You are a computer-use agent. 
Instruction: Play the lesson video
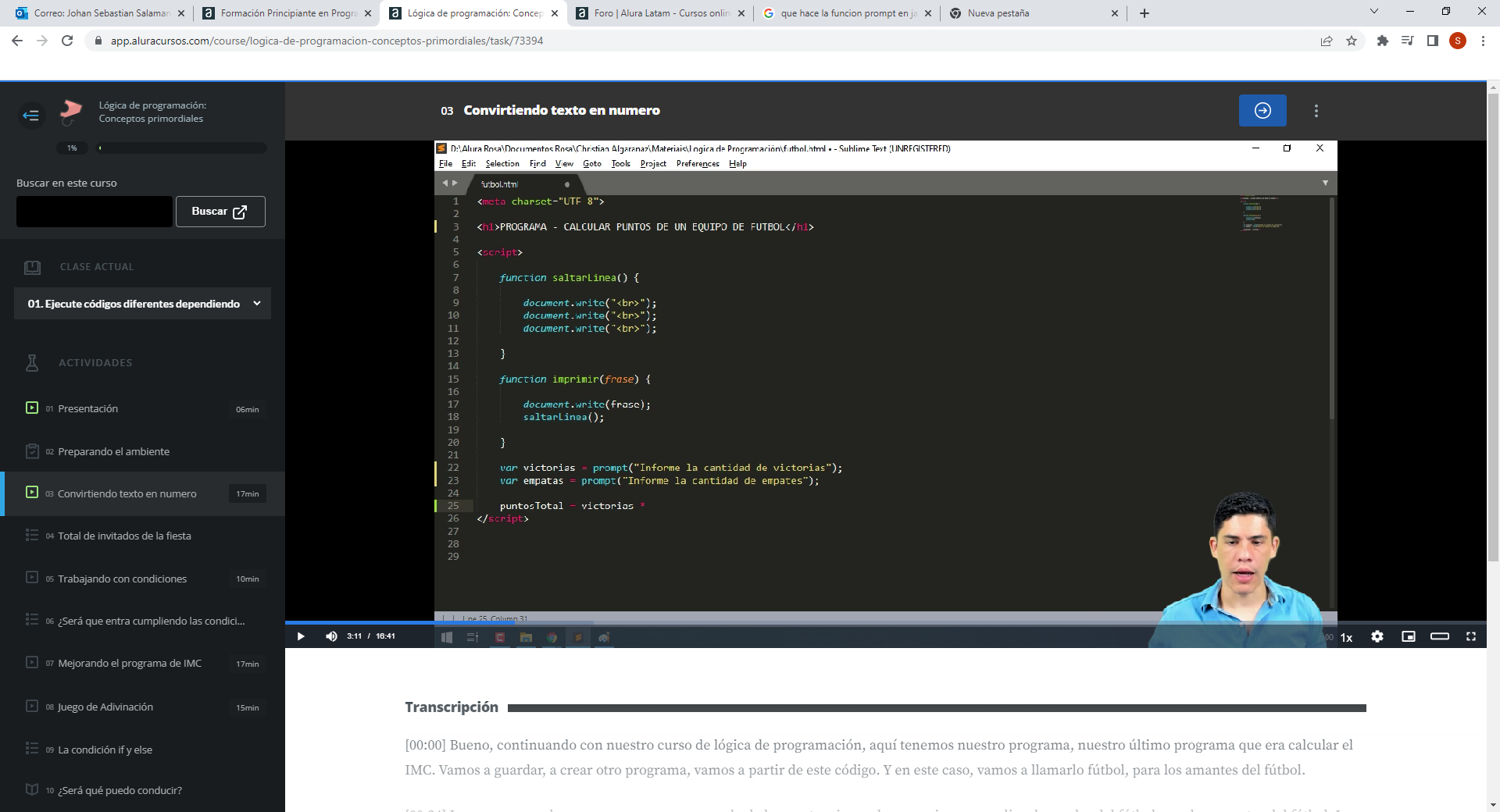click(301, 636)
